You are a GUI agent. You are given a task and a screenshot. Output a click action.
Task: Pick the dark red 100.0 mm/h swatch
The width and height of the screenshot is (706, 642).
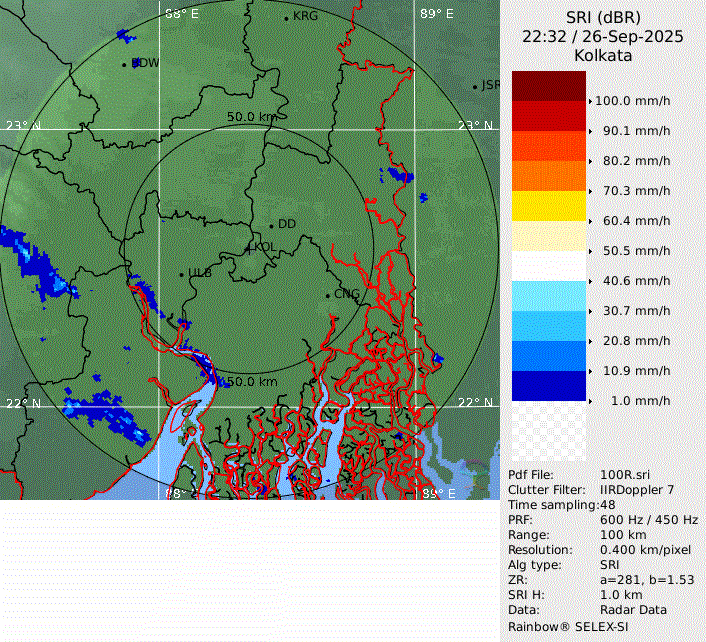548,86
